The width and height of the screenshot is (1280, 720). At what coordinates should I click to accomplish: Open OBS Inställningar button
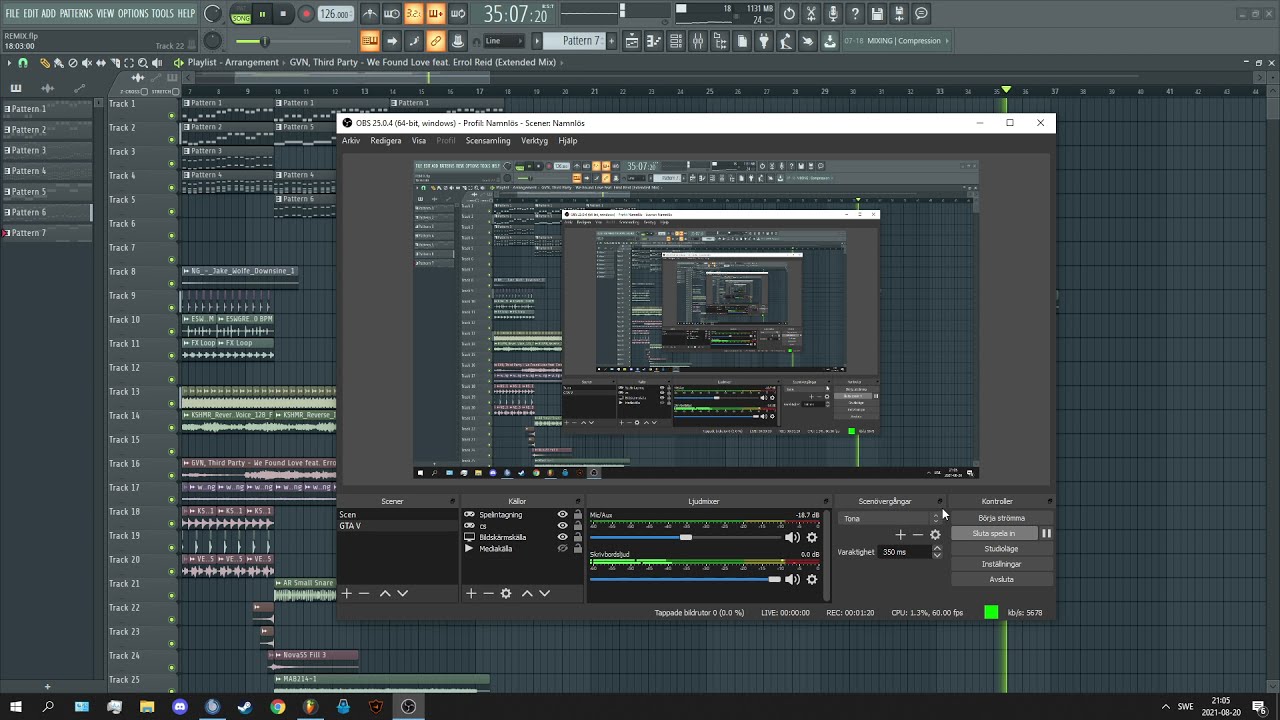point(1001,564)
